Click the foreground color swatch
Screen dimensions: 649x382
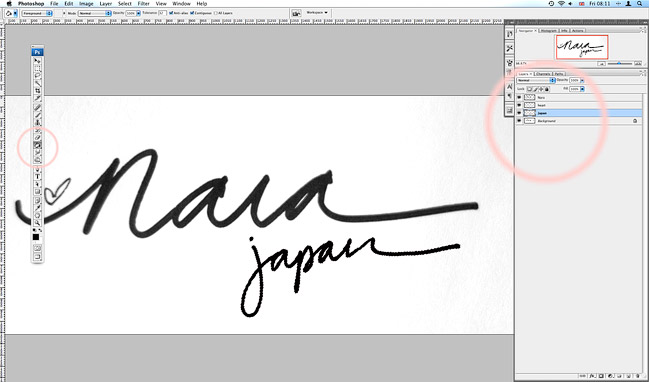pyautogui.click(x=36, y=237)
